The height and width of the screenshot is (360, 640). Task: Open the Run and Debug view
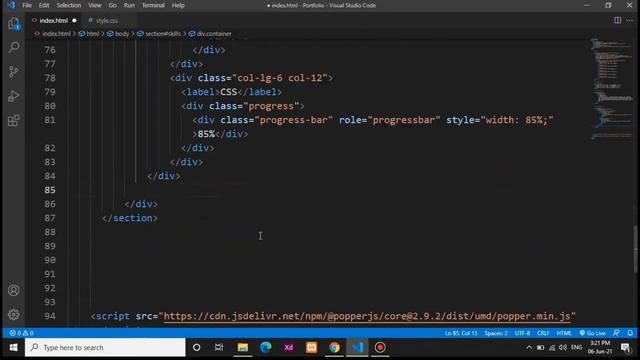[x=13, y=96]
